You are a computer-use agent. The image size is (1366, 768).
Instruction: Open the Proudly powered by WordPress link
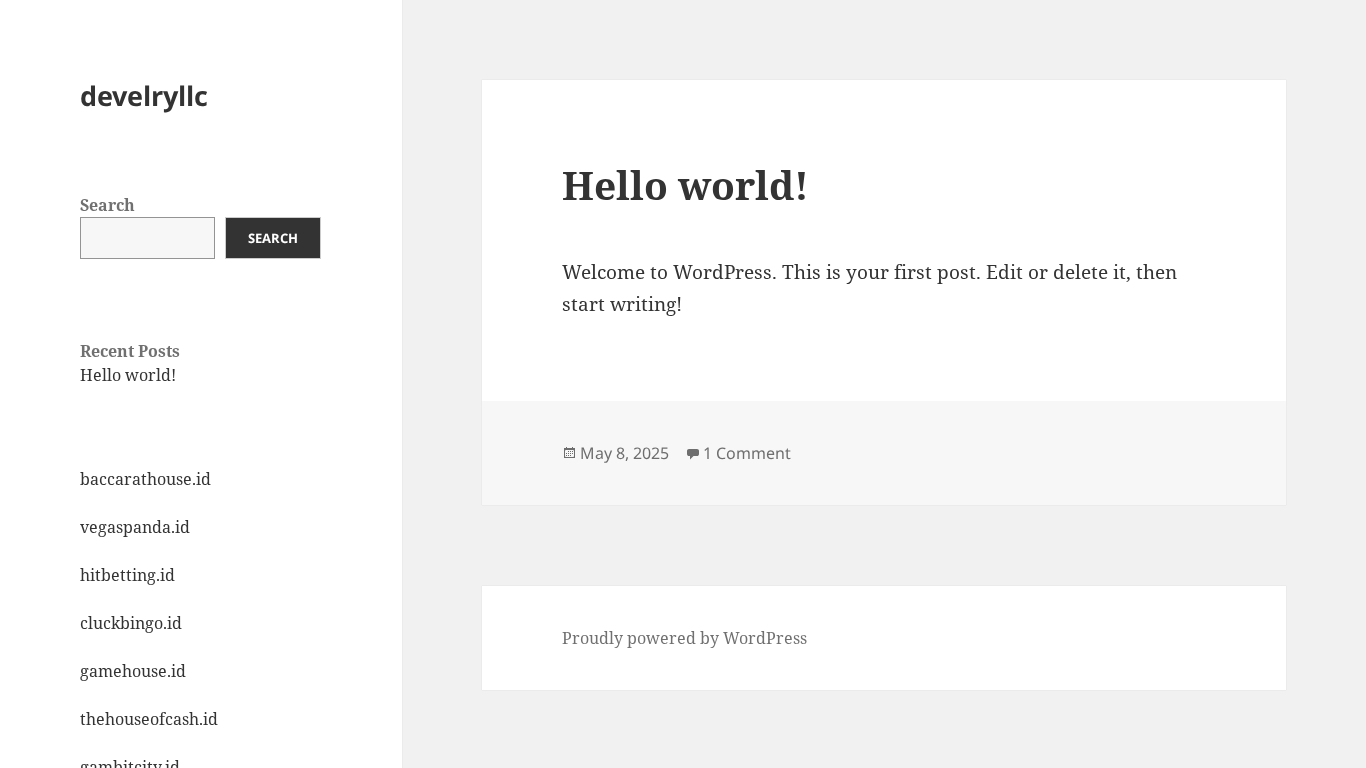coord(684,638)
